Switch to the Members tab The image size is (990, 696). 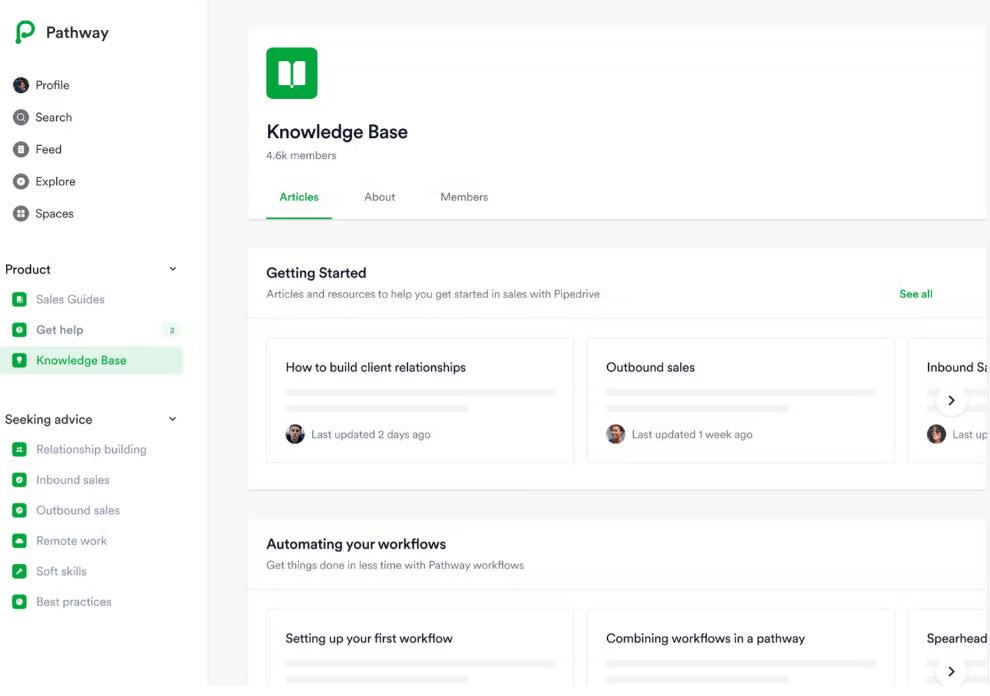pos(463,197)
